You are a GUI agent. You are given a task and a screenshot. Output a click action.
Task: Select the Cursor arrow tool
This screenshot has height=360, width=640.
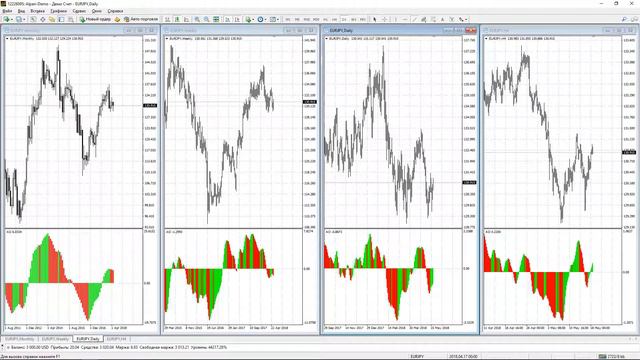pyautogui.click(x=375, y=19)
